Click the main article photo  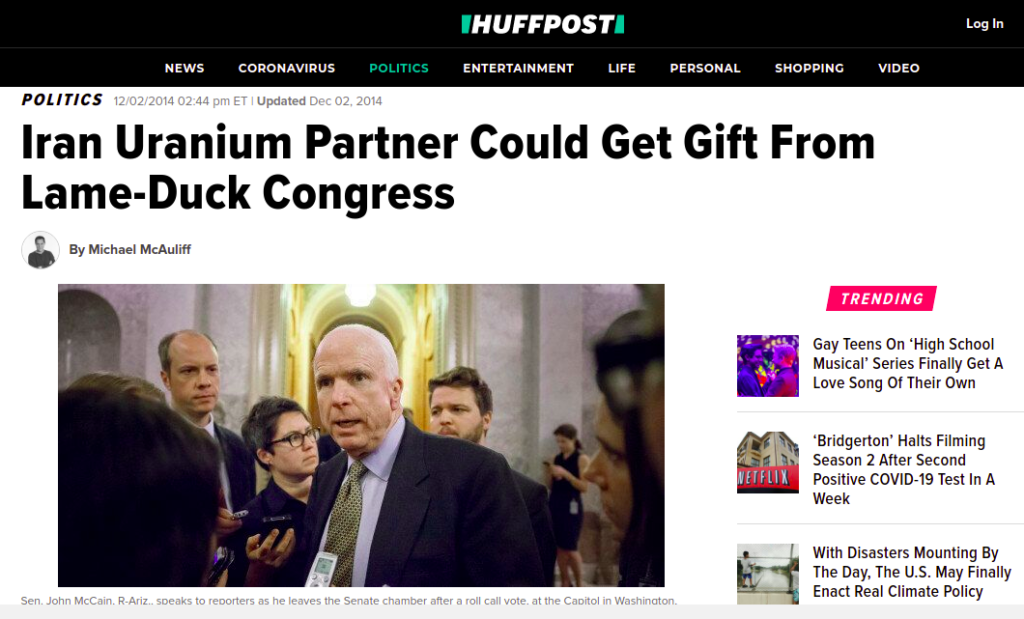361,435
